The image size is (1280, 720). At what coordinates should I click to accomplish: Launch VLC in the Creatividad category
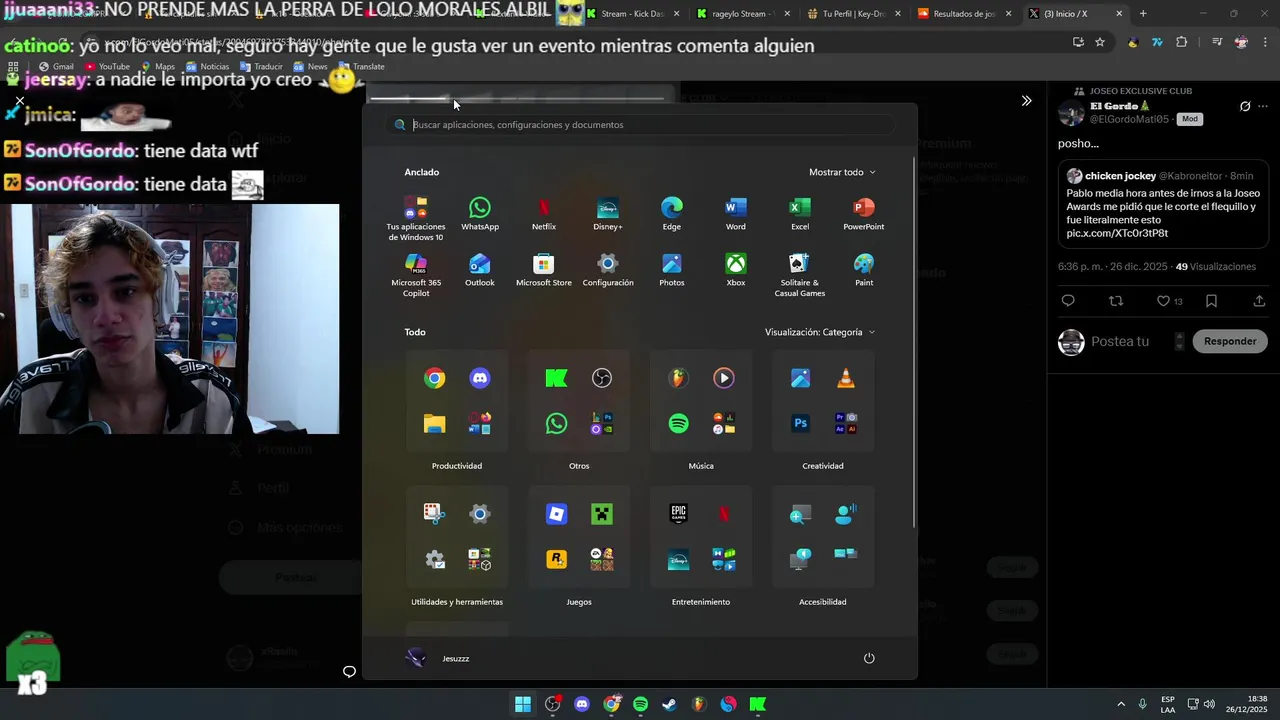pos(846,378)
